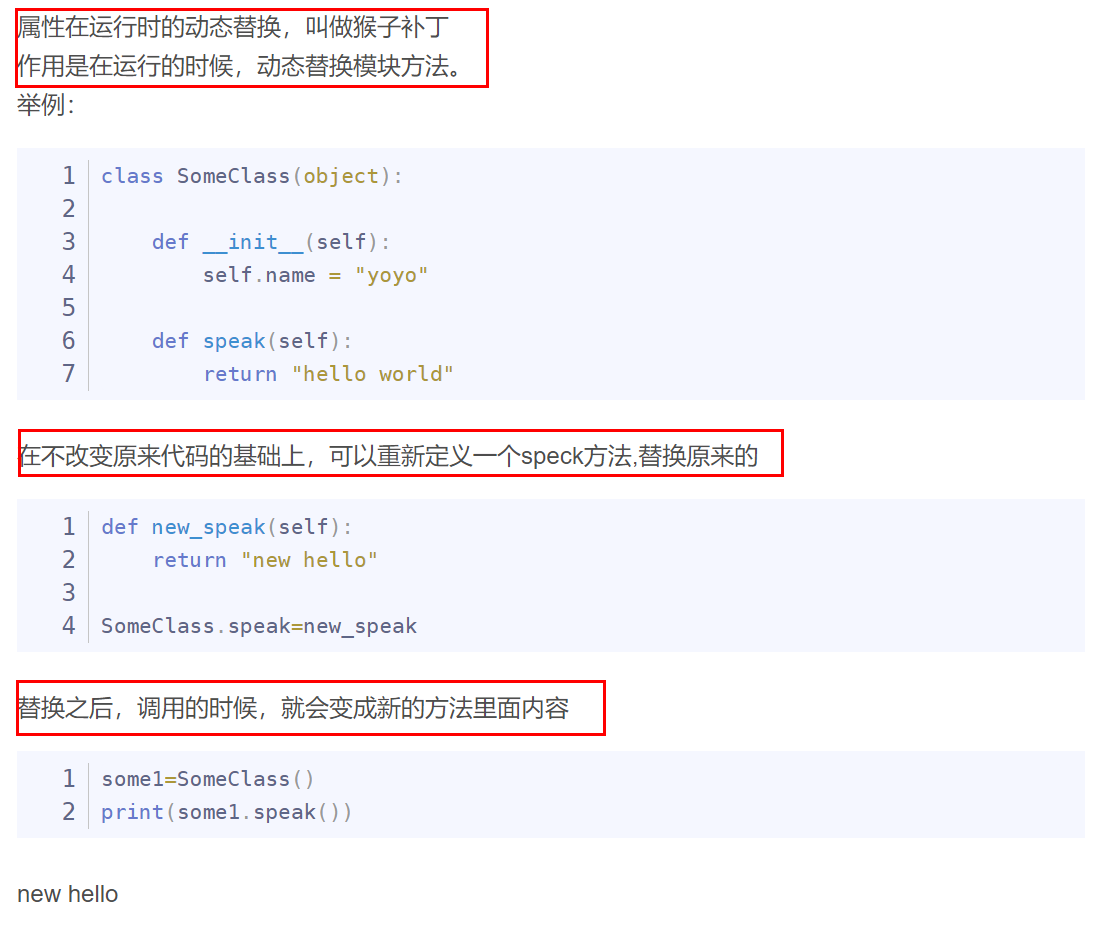Click code line "def new_speak(self):"
Screen dimensions: 1111x928
coord(226,527)
